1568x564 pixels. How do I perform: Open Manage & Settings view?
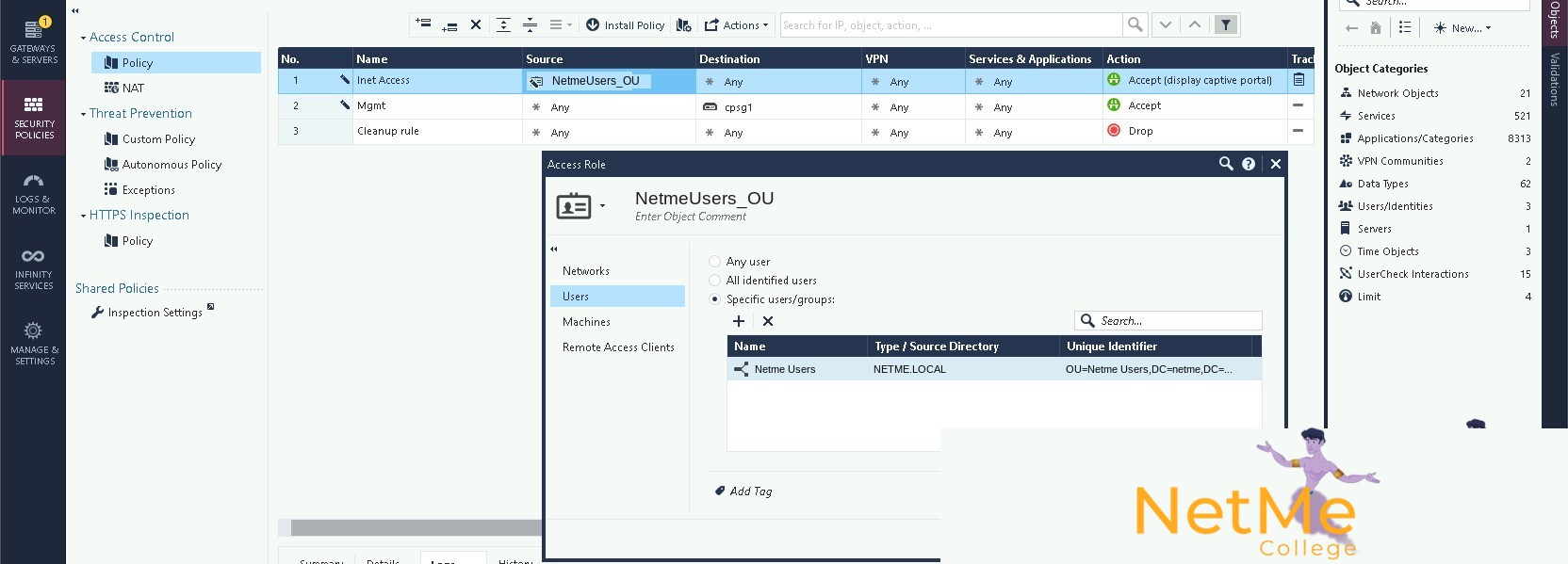click(33, 344)
